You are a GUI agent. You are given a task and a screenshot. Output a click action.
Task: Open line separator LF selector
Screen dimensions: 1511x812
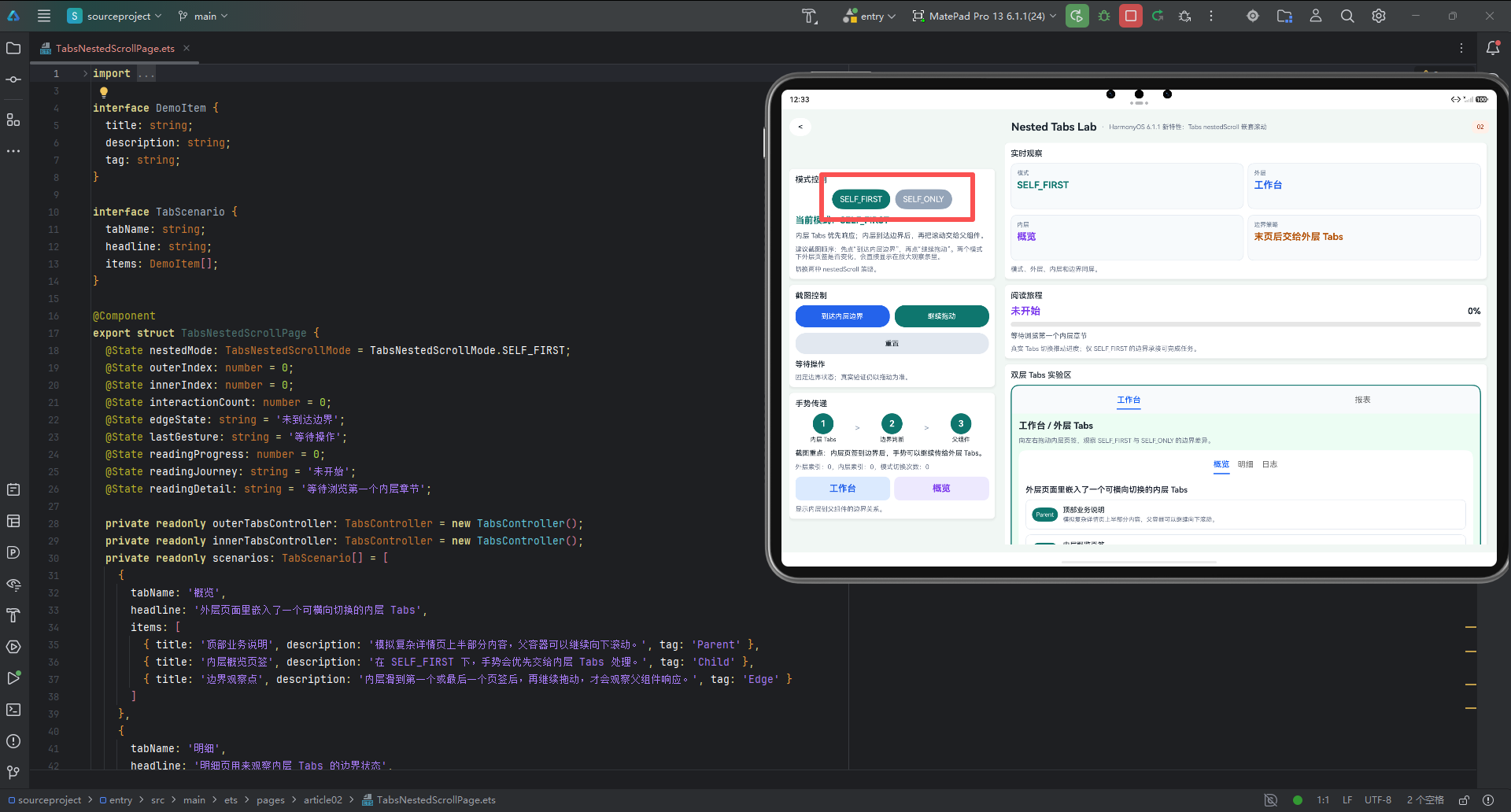point(1347,800)
